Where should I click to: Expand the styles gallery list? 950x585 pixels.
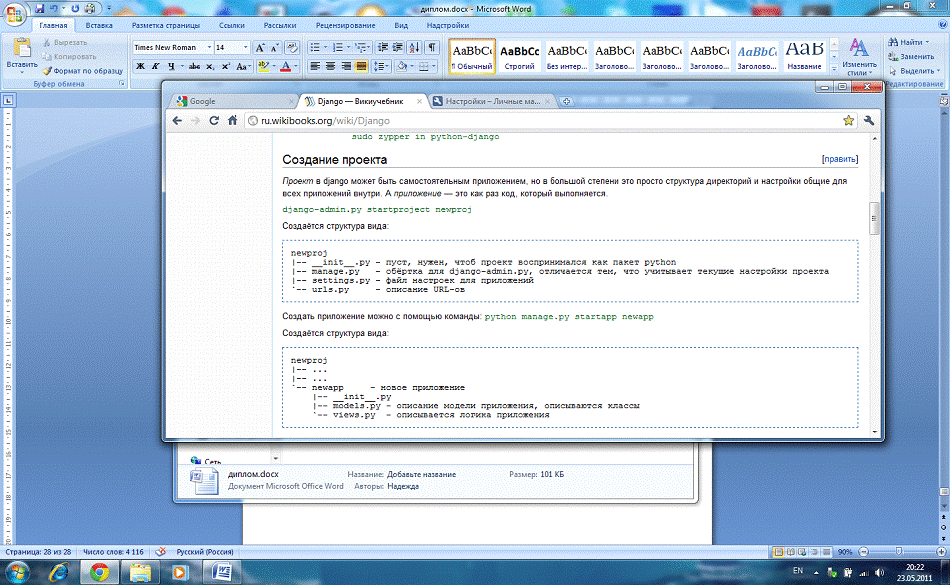click(x=832, y=69)
